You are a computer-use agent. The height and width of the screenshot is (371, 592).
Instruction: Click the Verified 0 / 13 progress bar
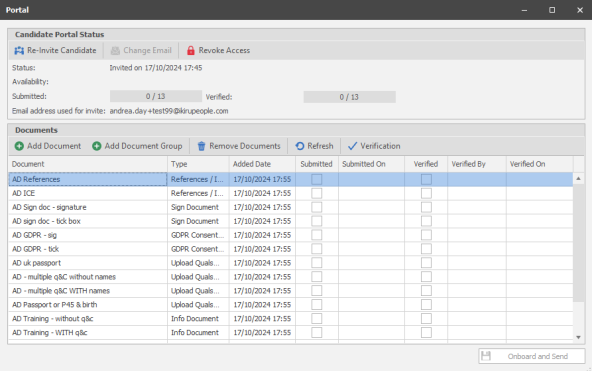coord(350,97)
